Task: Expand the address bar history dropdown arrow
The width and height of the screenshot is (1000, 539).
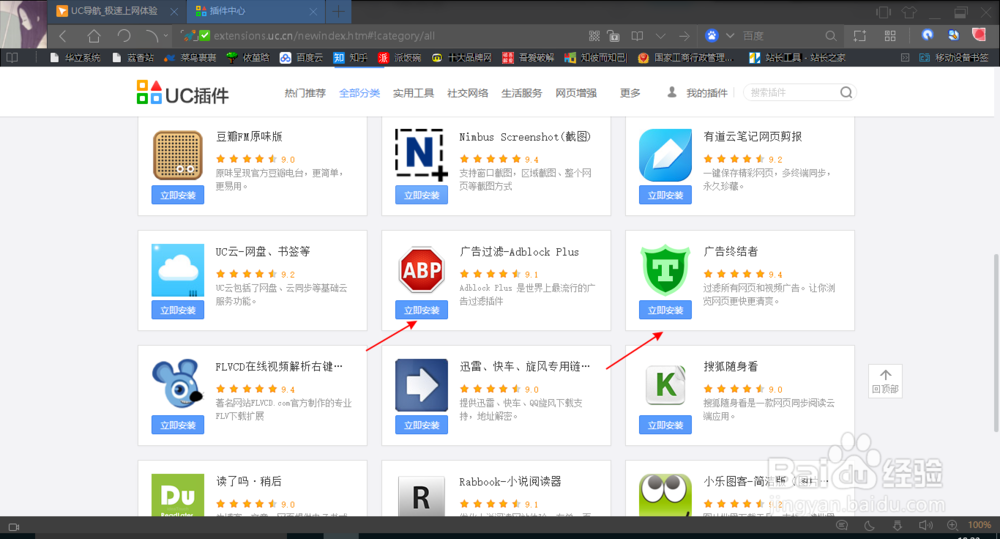Action: pyautogui.click(x=661, y=36)
